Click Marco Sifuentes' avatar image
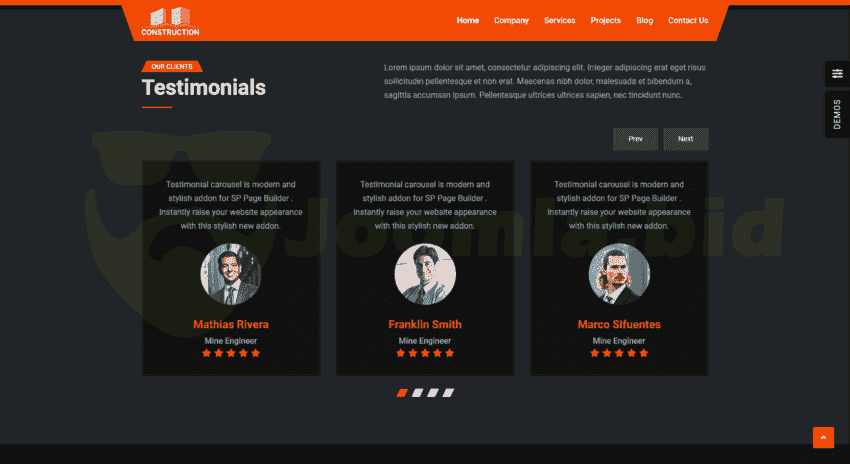 [x=619, y=274]
